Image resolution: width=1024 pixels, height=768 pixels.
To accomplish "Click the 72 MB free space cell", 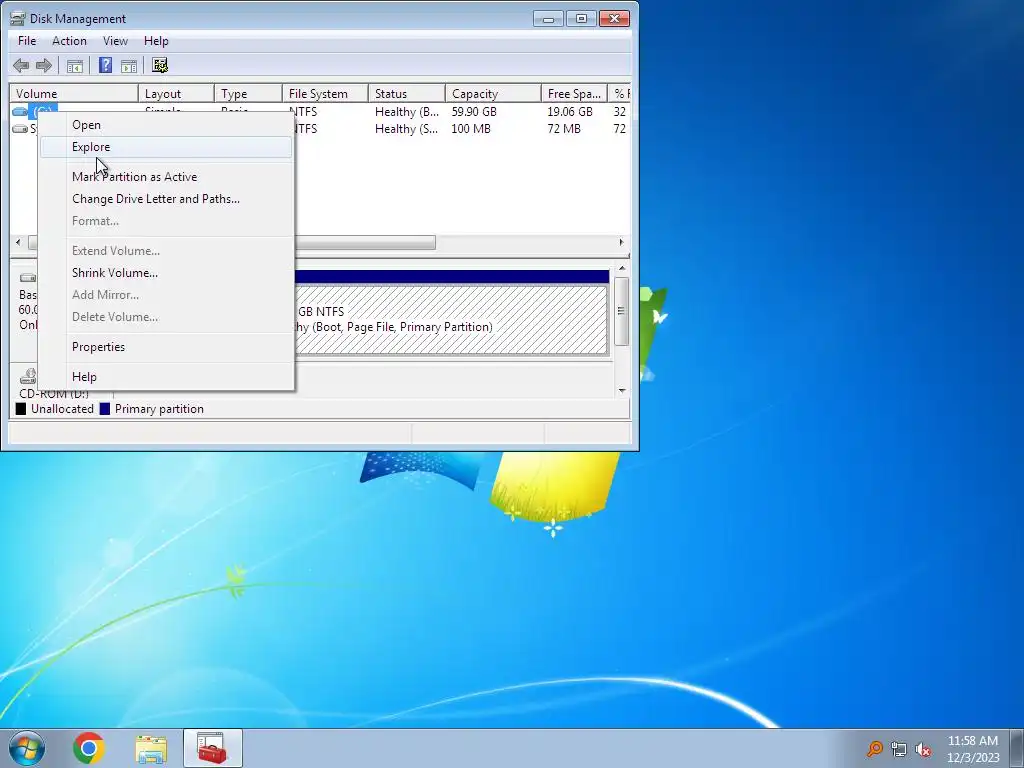I will coord(564,129).
